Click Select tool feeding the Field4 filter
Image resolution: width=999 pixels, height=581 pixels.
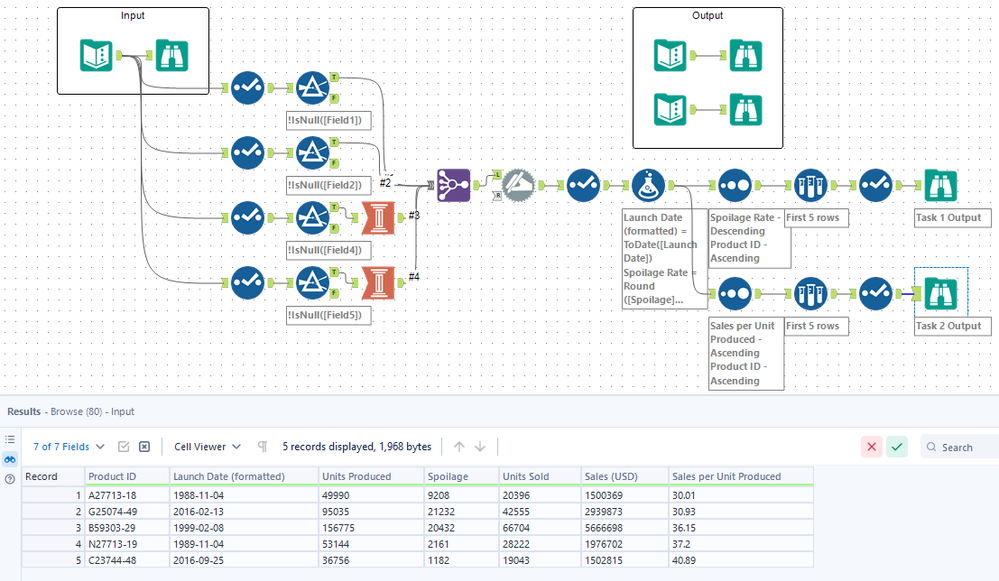tap(248, 217)
